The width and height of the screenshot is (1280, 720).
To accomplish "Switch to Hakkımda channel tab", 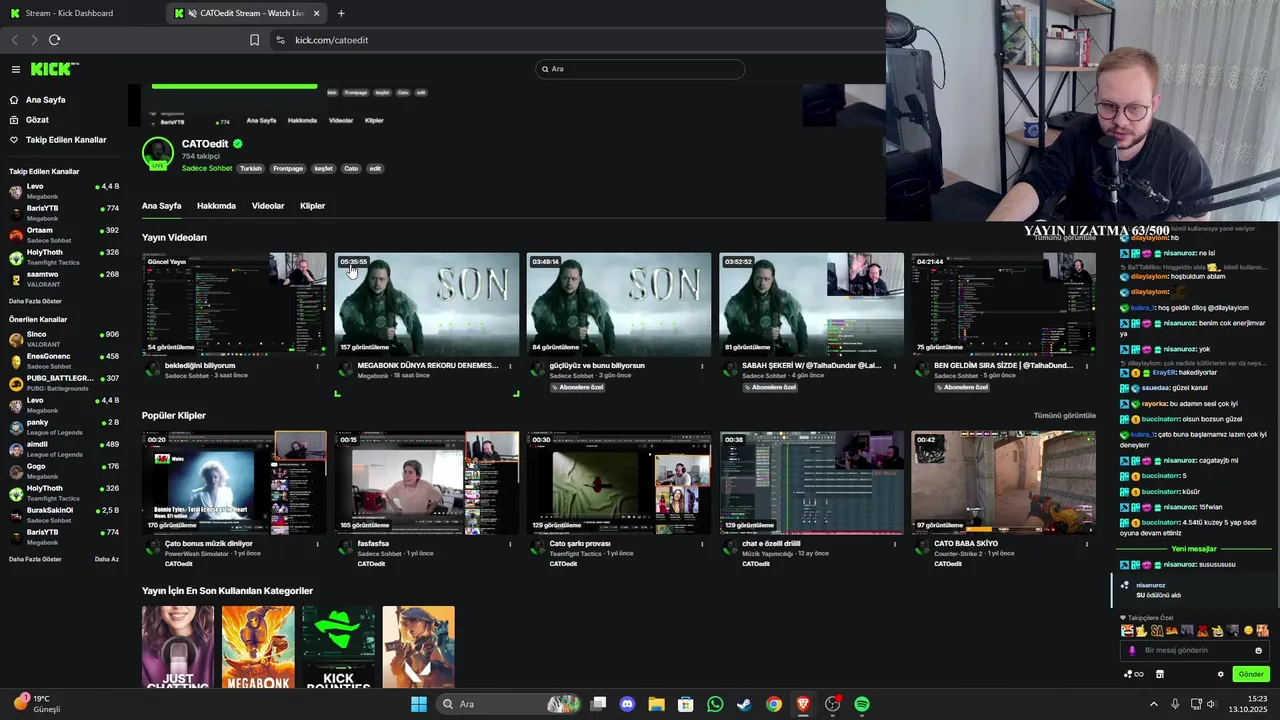I will [216, 206].
